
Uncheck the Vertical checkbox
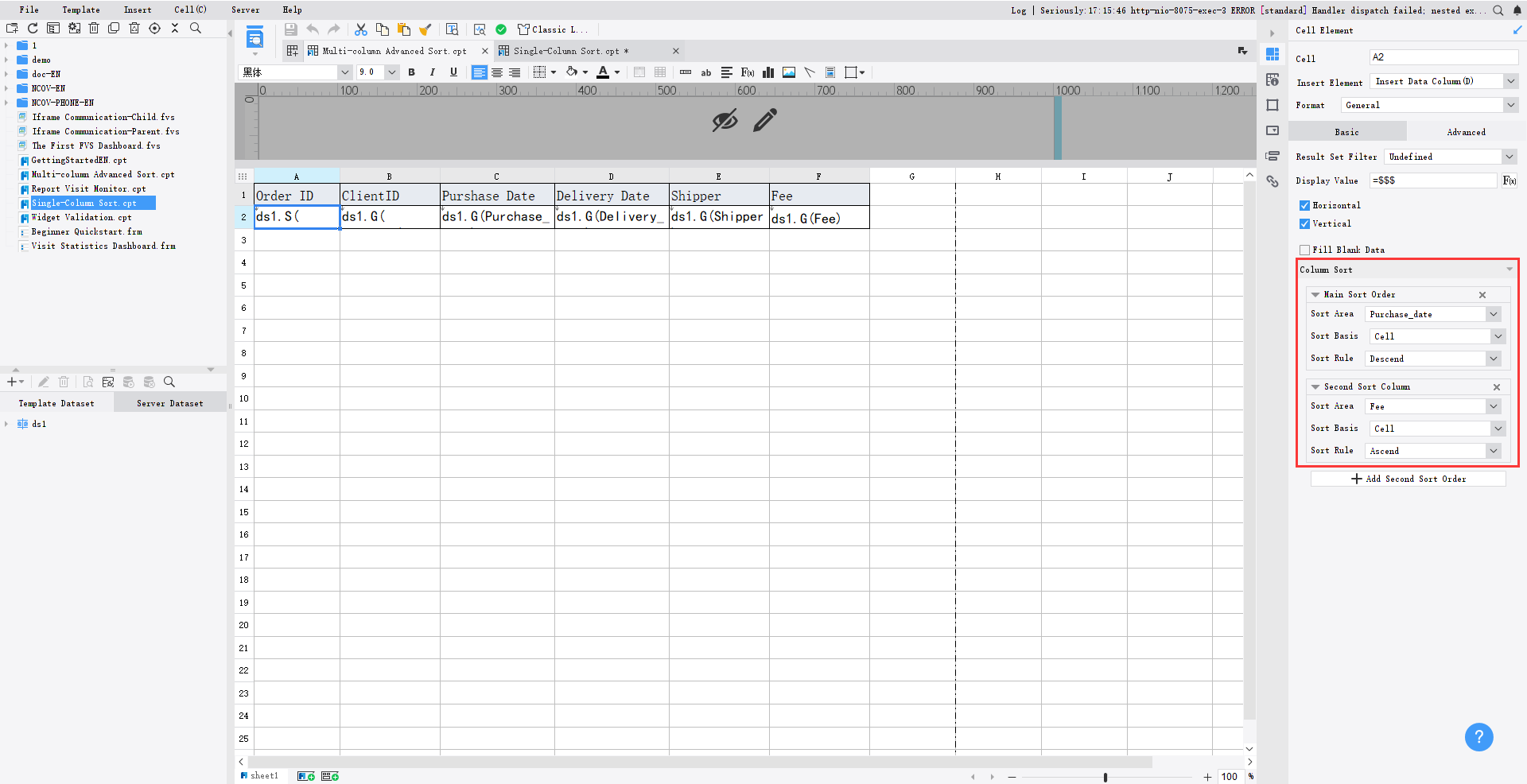[1304, 223]
